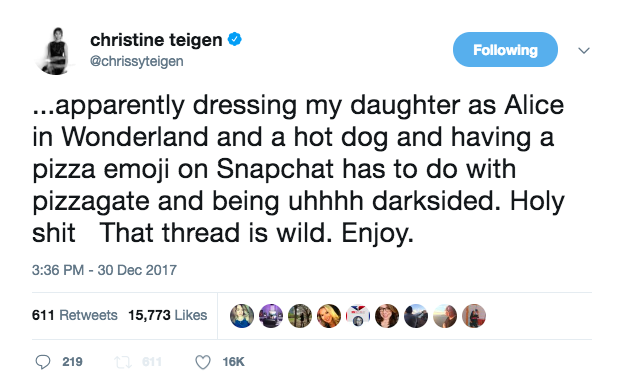This screenshot has height=390, width=621.
Task: Toggle the Following button
Action: click(x=505, y=50)
